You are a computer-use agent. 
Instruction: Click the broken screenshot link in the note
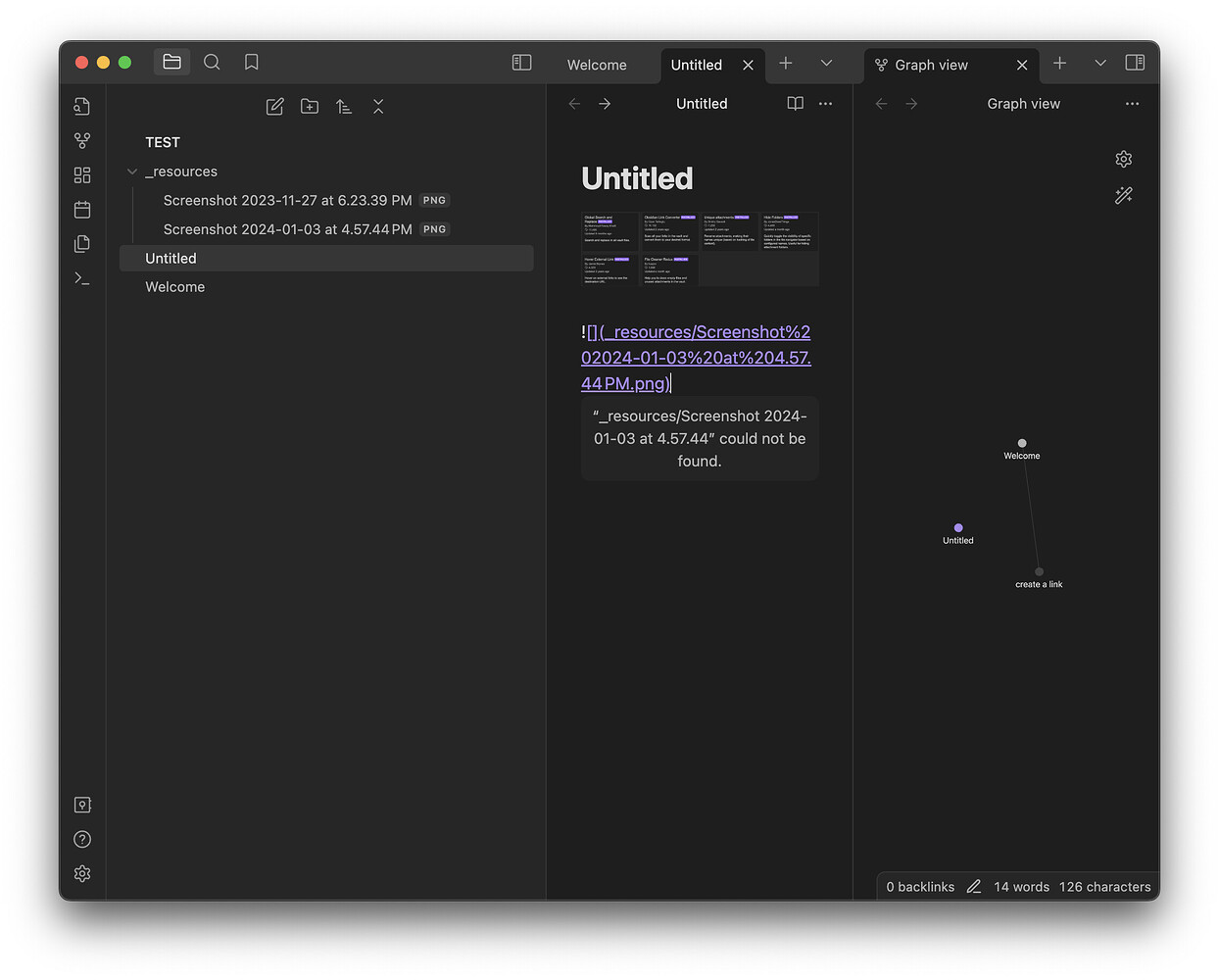[696, 357]
